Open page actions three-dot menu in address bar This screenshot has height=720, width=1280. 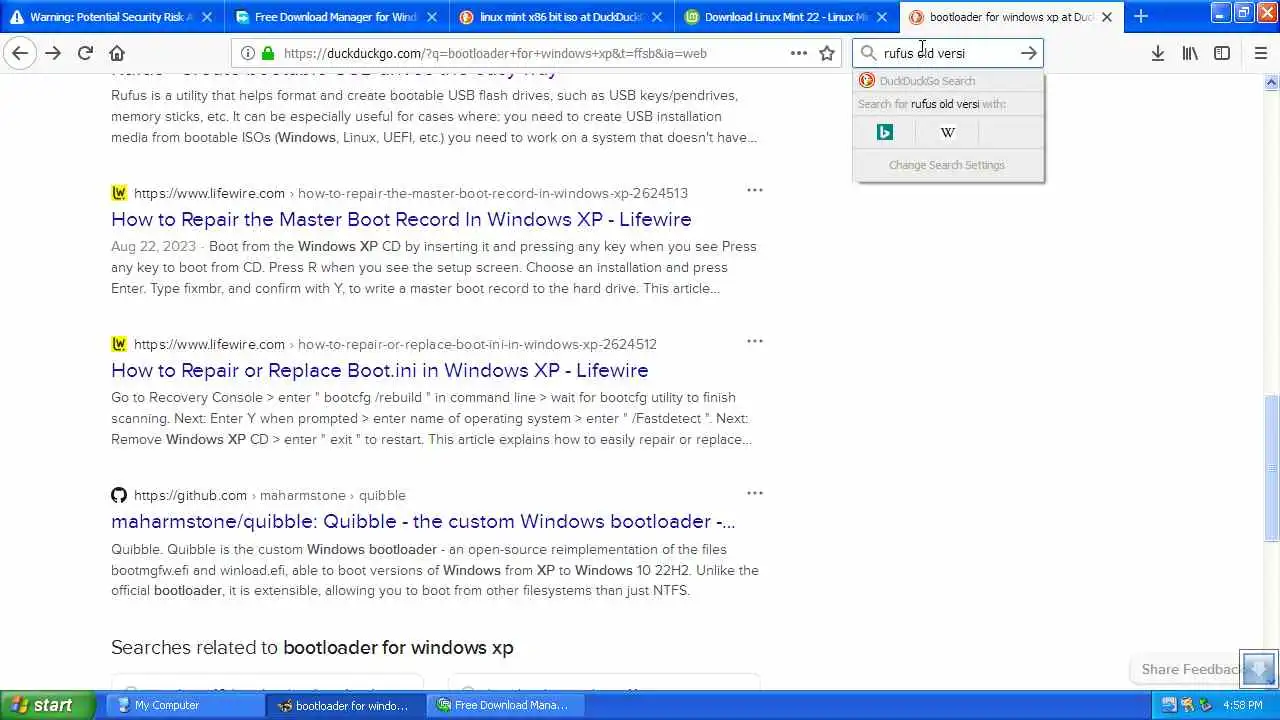pos(798,53)
